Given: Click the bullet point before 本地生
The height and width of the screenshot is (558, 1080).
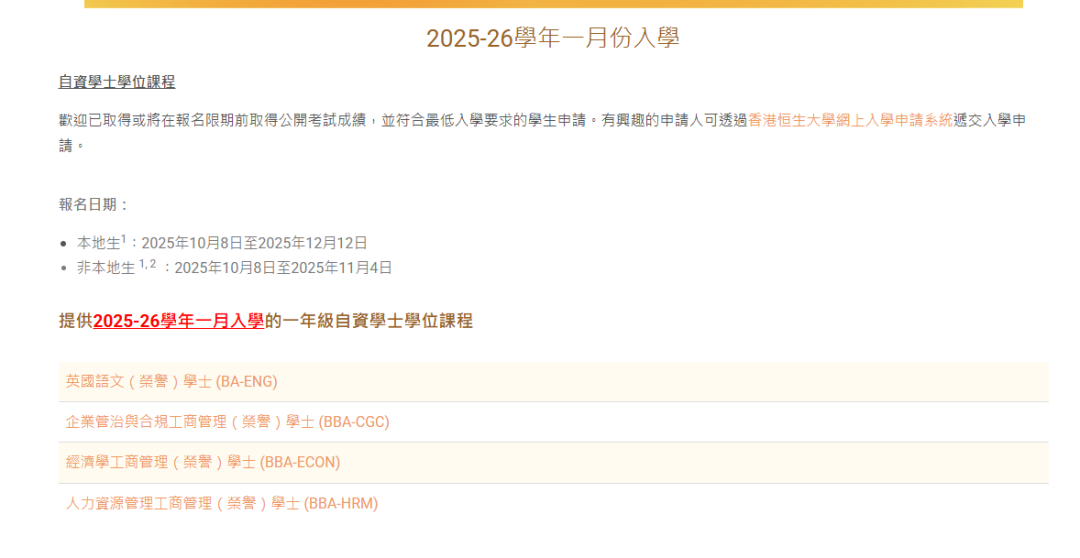Looking at the screenshot, I should [x=64, y=243].
